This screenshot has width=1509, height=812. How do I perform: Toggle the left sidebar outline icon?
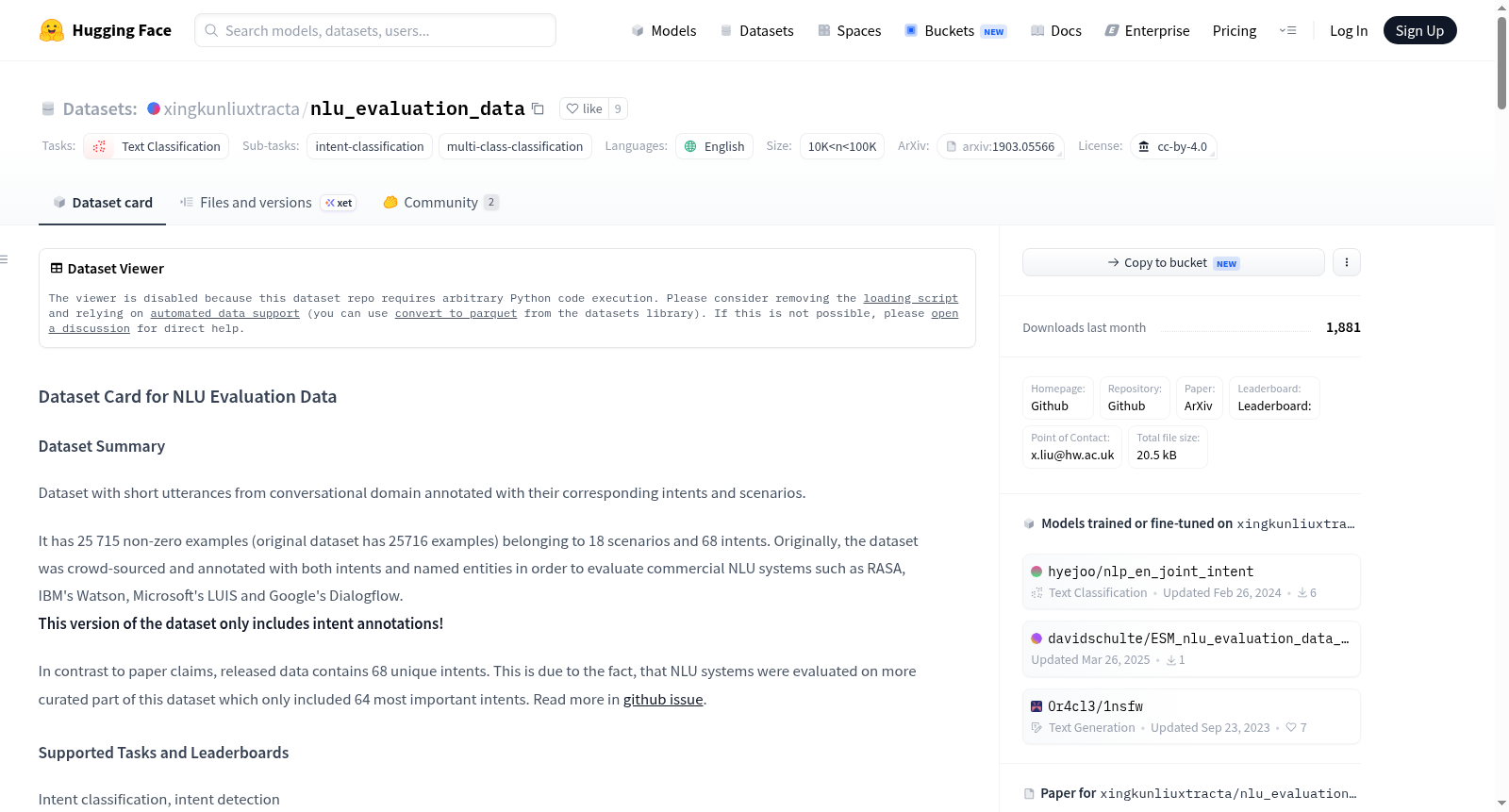(x=4, y=259)
